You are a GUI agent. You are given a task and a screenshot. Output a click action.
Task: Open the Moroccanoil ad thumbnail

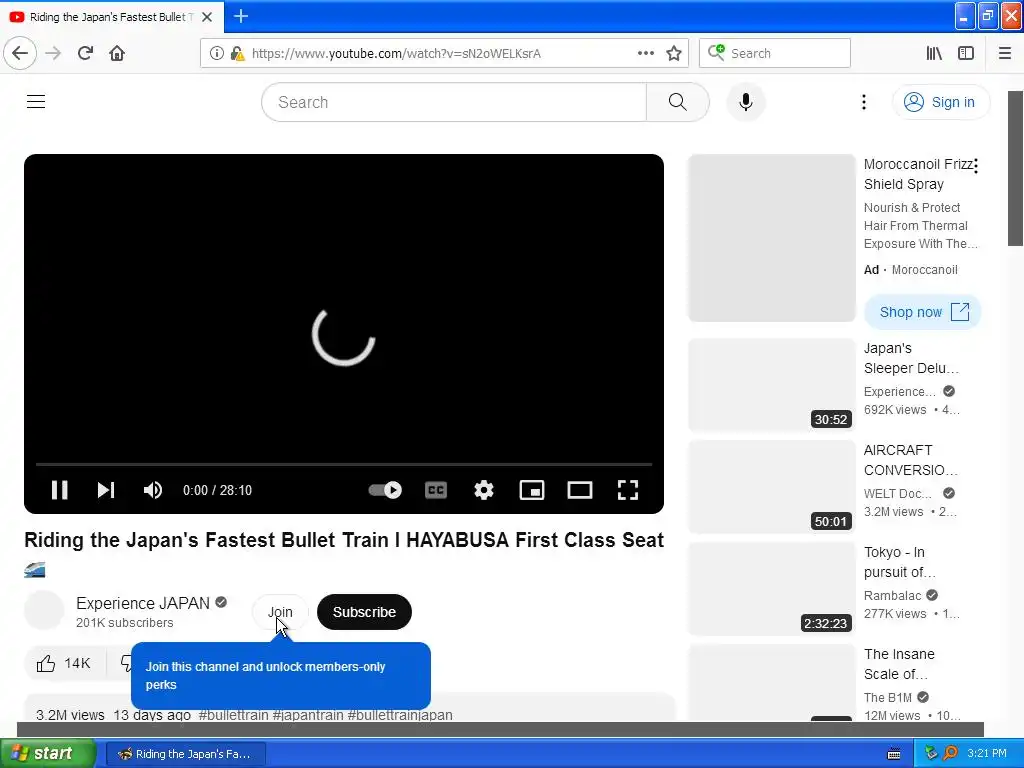pyautogui.click(x=772, y=238)
